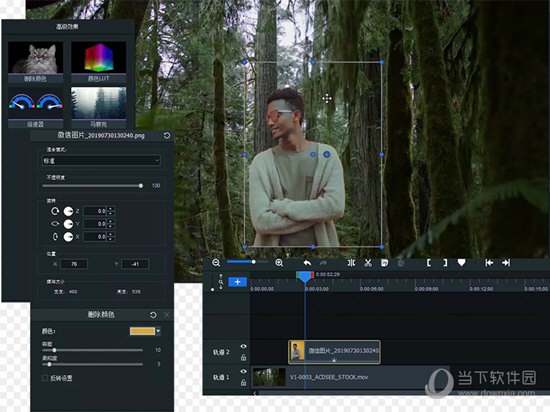
Task: Lock the 轨道 1 track
Action: point(243,383)
